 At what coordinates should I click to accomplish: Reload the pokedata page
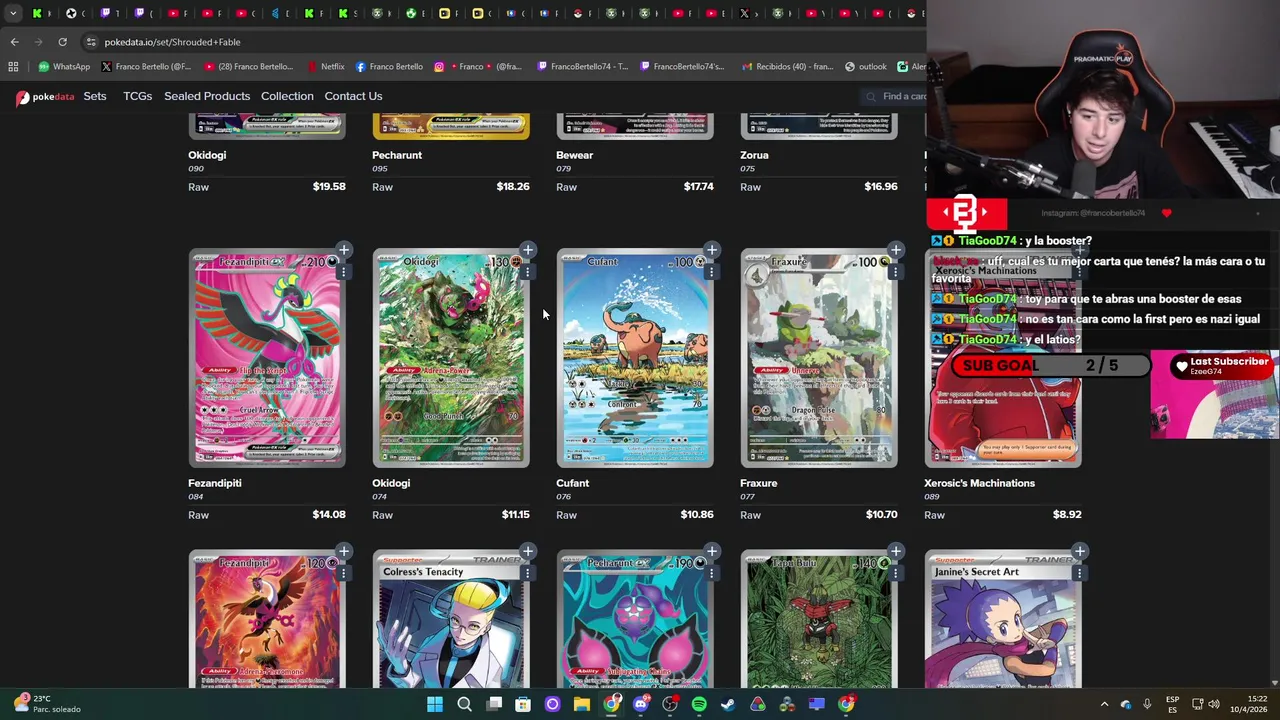62,42
